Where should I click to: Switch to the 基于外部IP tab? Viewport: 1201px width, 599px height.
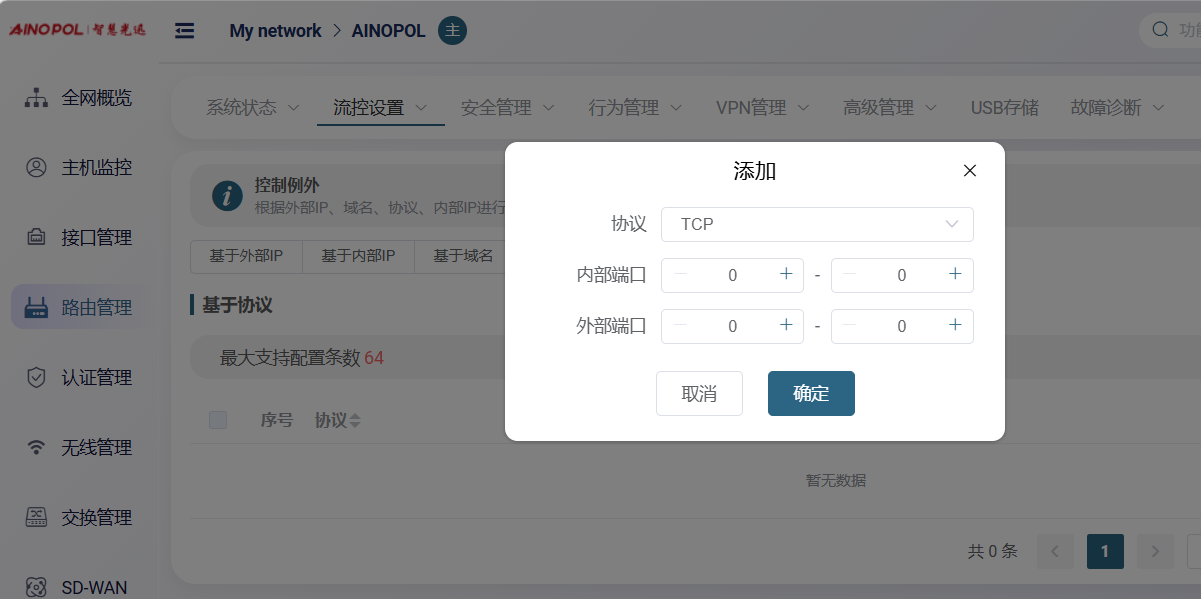(x=246, y=256)
